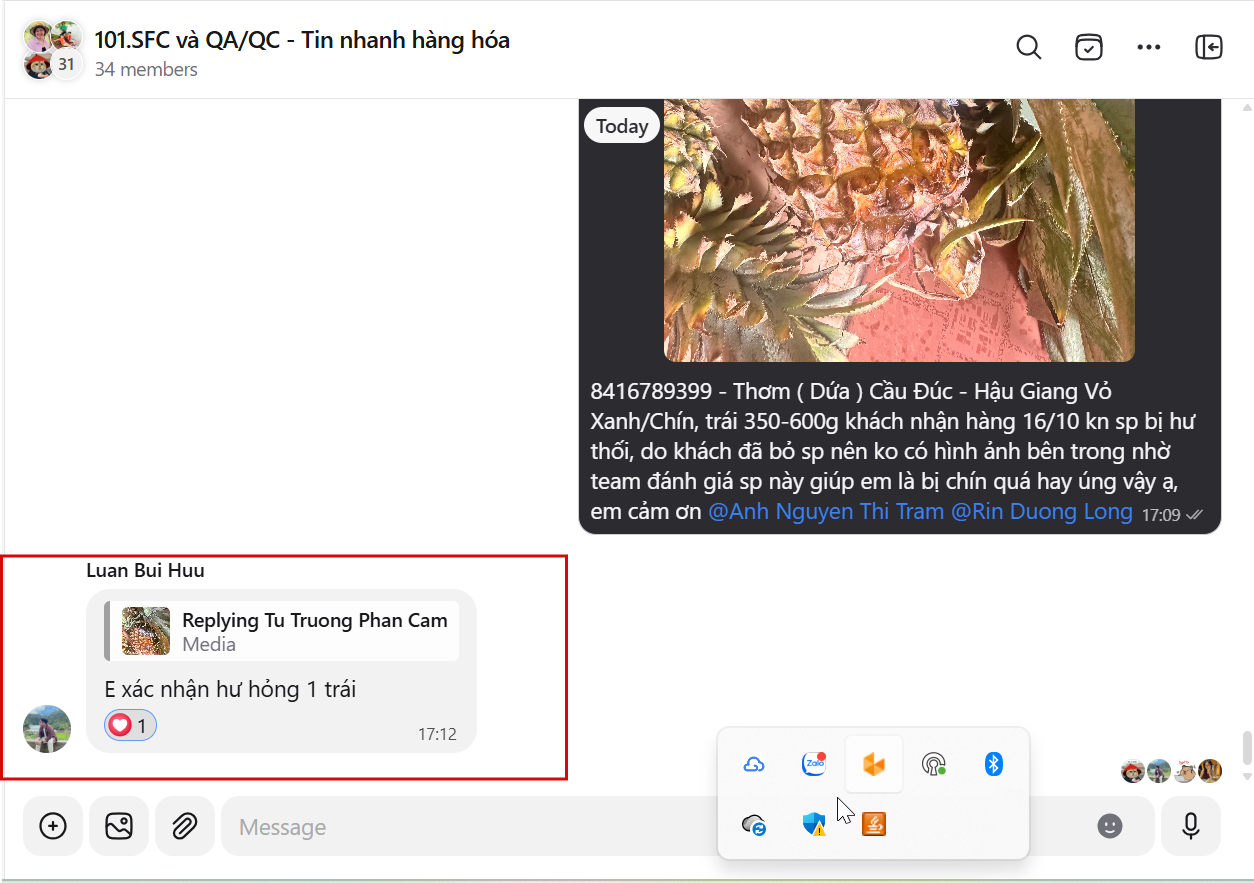The width and height of the screenshot is (1254, 883).
Task: Click the OneDrive sync tray icon
Action: (754, 825)
